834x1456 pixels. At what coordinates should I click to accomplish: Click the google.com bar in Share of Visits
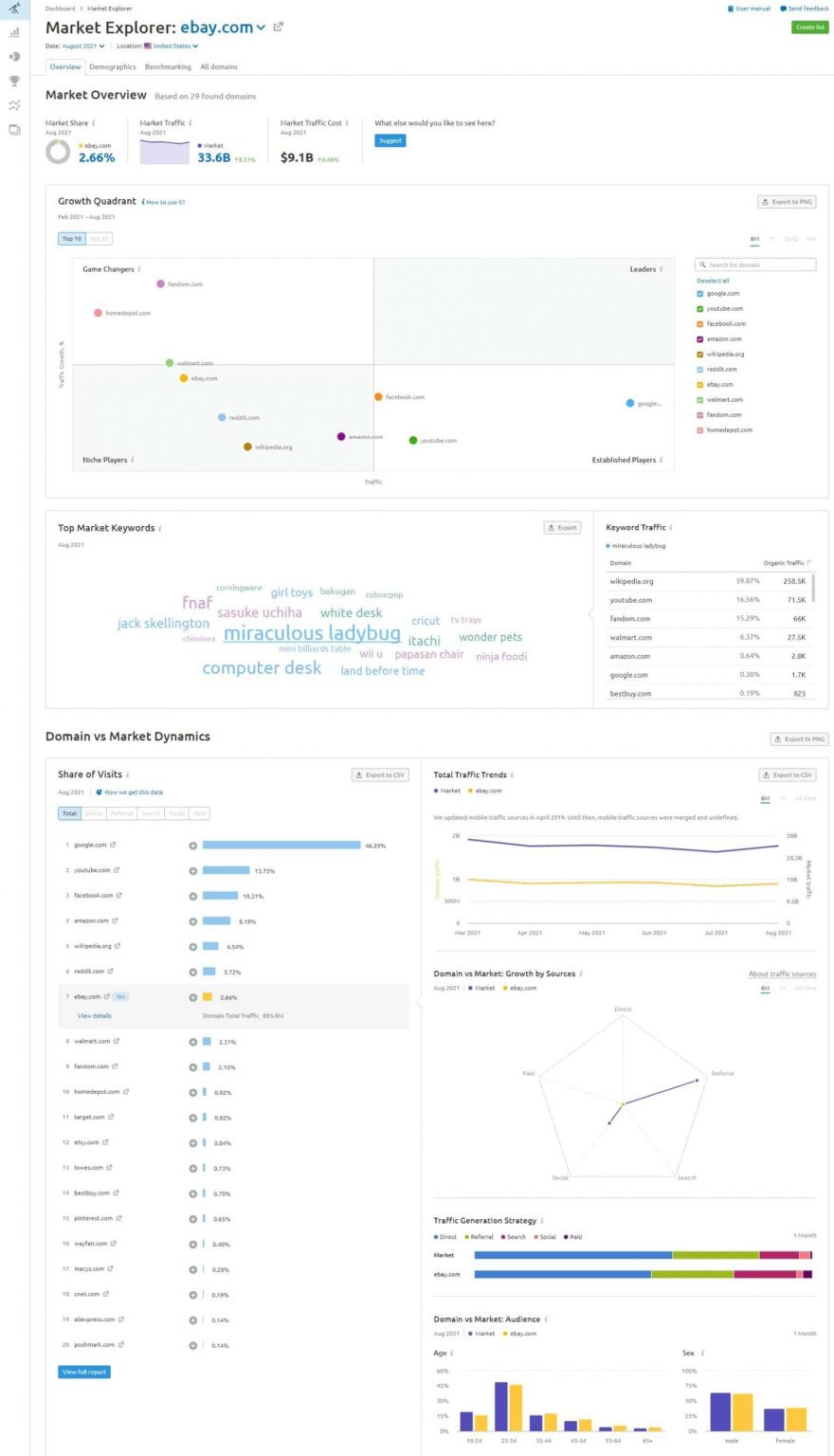pos(281,845)
